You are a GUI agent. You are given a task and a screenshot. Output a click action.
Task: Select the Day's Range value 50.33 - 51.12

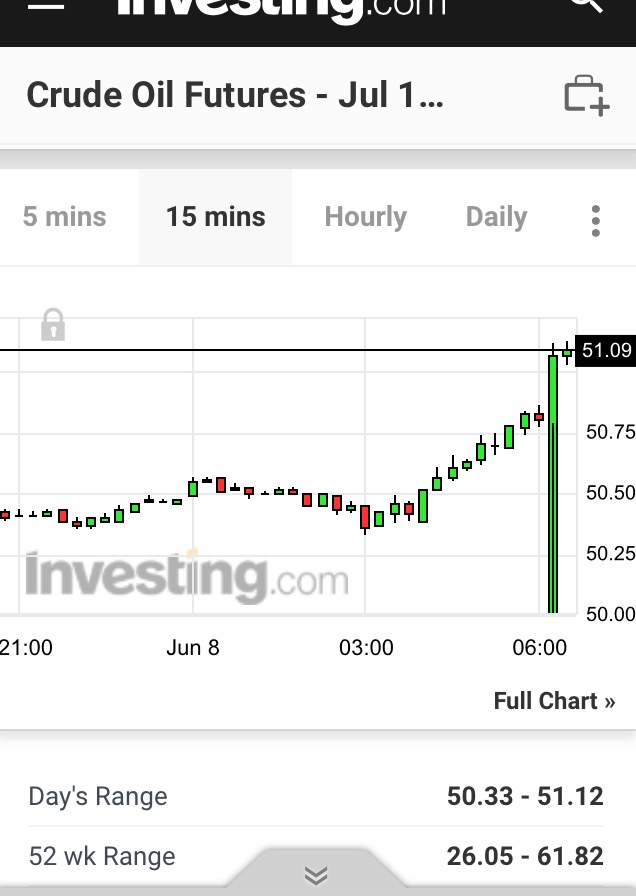pos(525,796)
